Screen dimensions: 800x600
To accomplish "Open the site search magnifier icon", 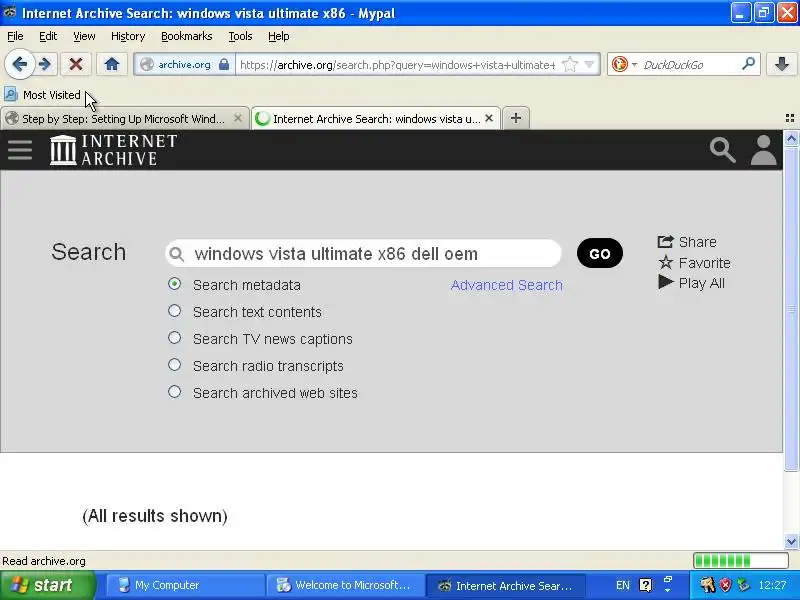I will (722, 150).
